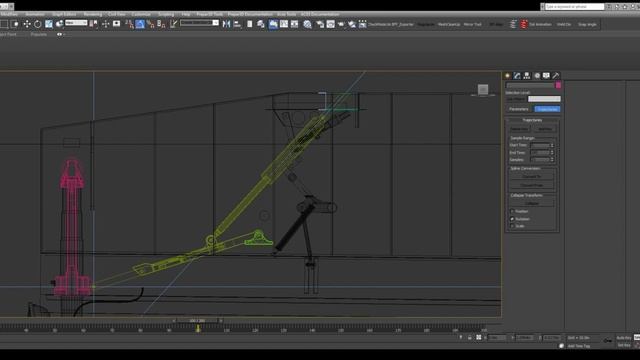The width and height of the screenshot is (640, 360).
Task: Click the search keyword input field
Action: (x=574, y=7)
